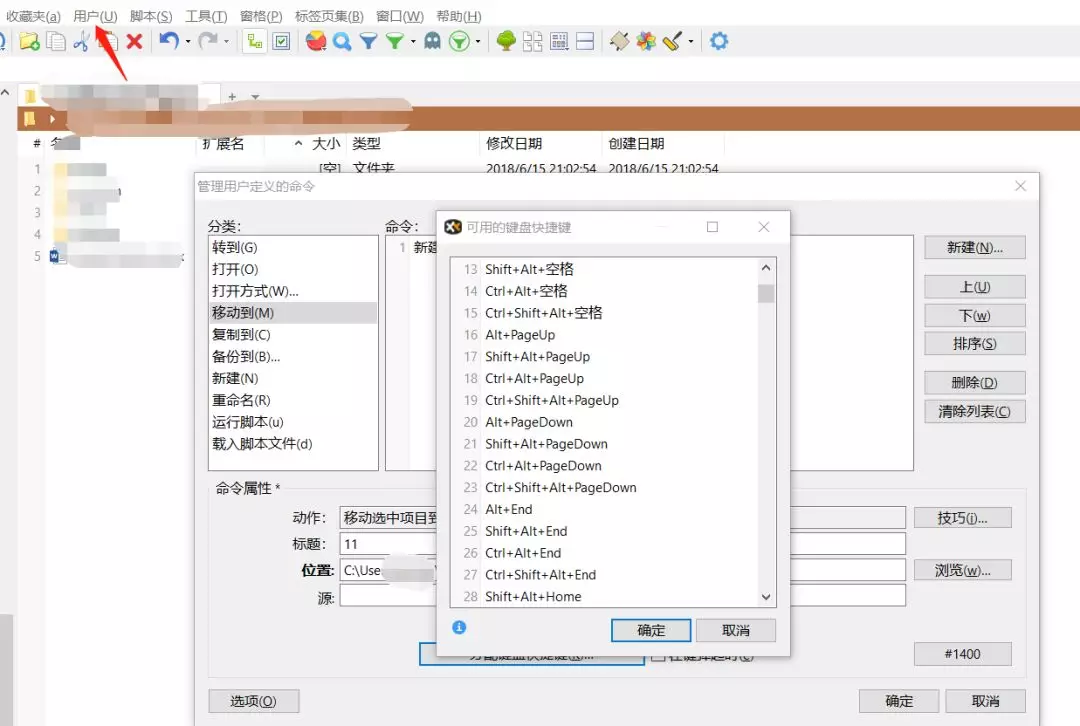Click the shortcut list scrollbar thumb
Image resolution: width=1080 pixels, height=726 pixels.
click(766, 293)
